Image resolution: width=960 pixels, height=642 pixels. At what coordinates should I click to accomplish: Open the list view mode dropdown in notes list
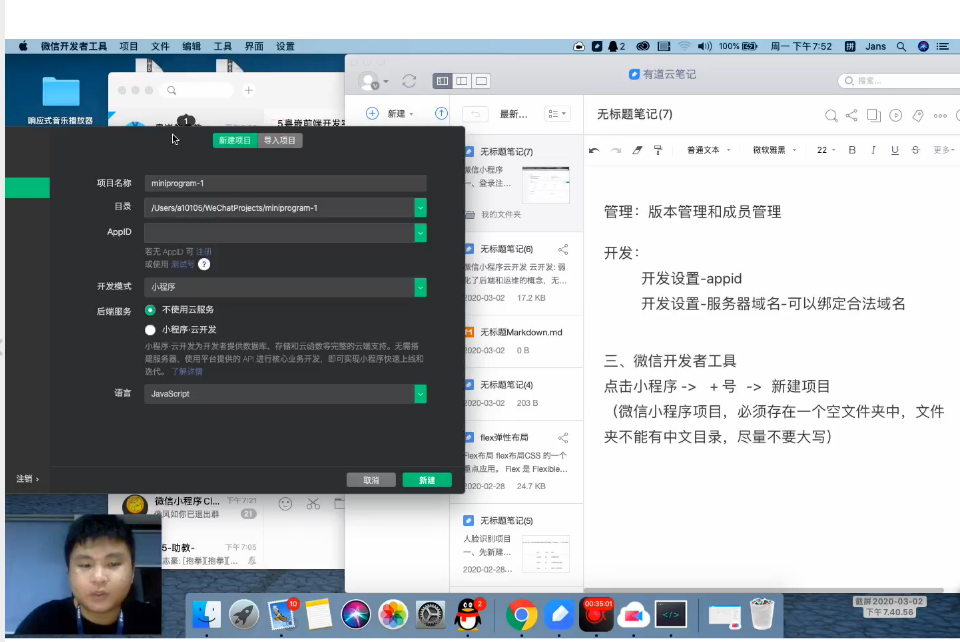[x=557, y=114]
